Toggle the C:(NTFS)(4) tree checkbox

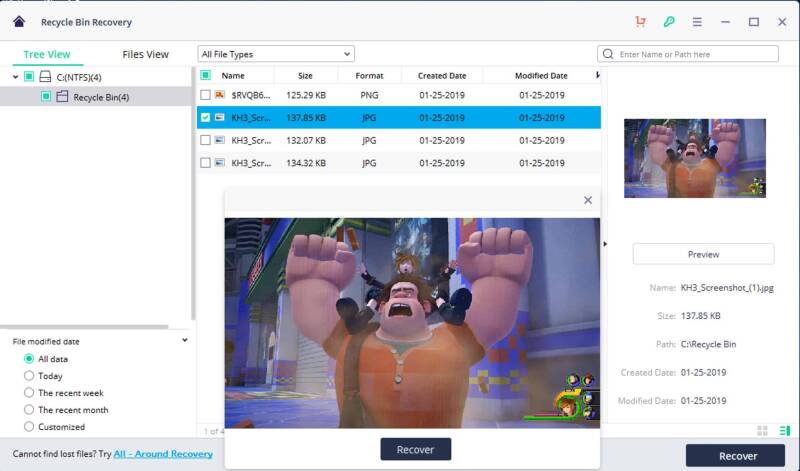pyautogui.click(x=29, y=77)
